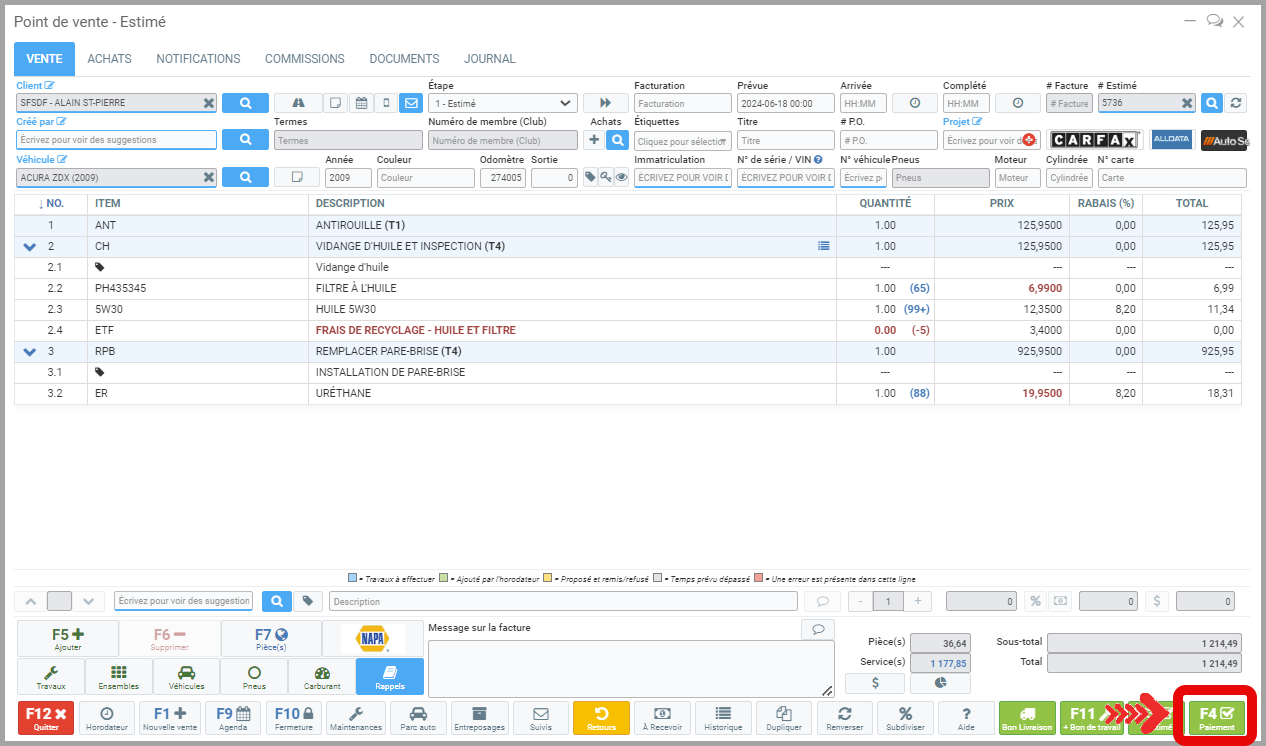This screenshot has height=746, width=1266.
Task: Open the Historique list icon
Action: click(723, 718)
